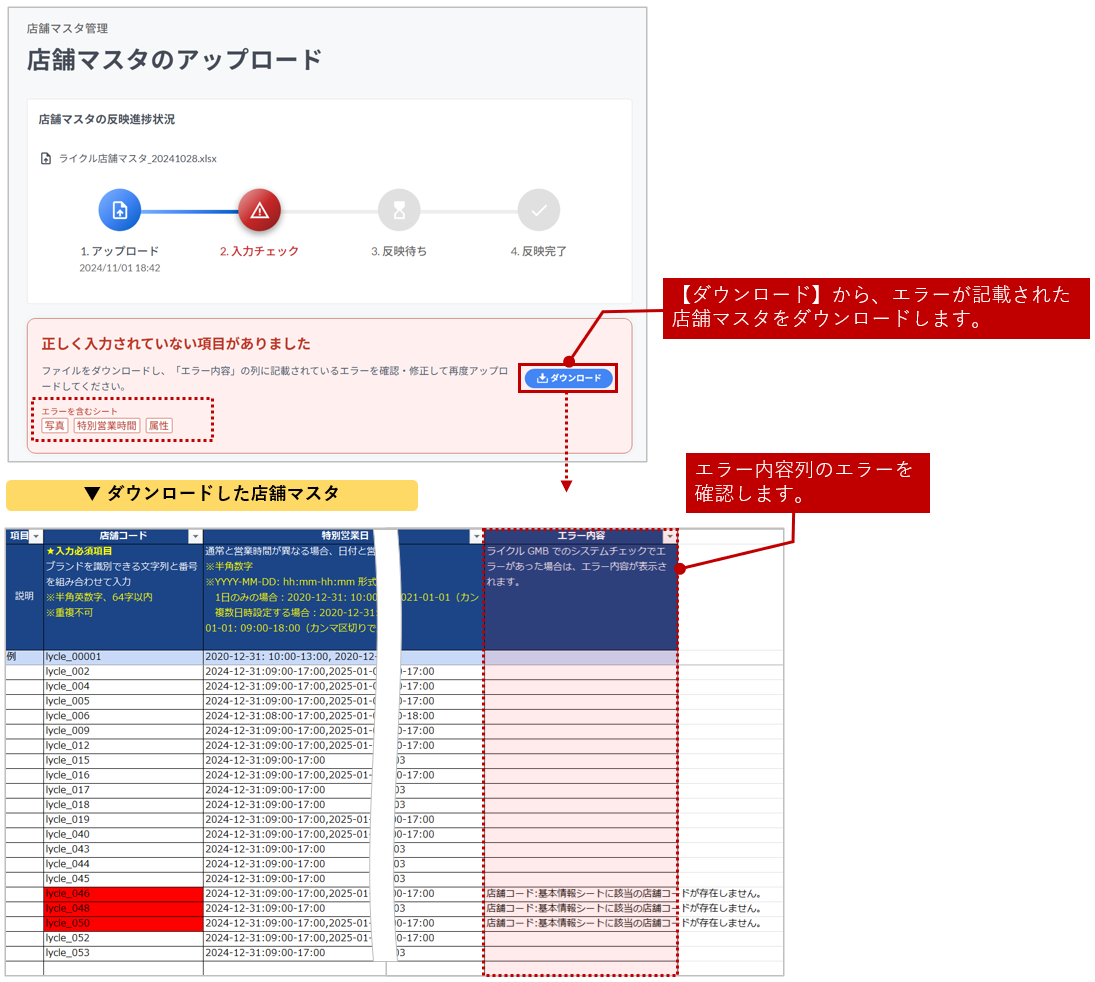Open the 店舗コード column filter dropdown
Image resolution: width=1095 pixels, height=982 pixels.
[195, 537]
